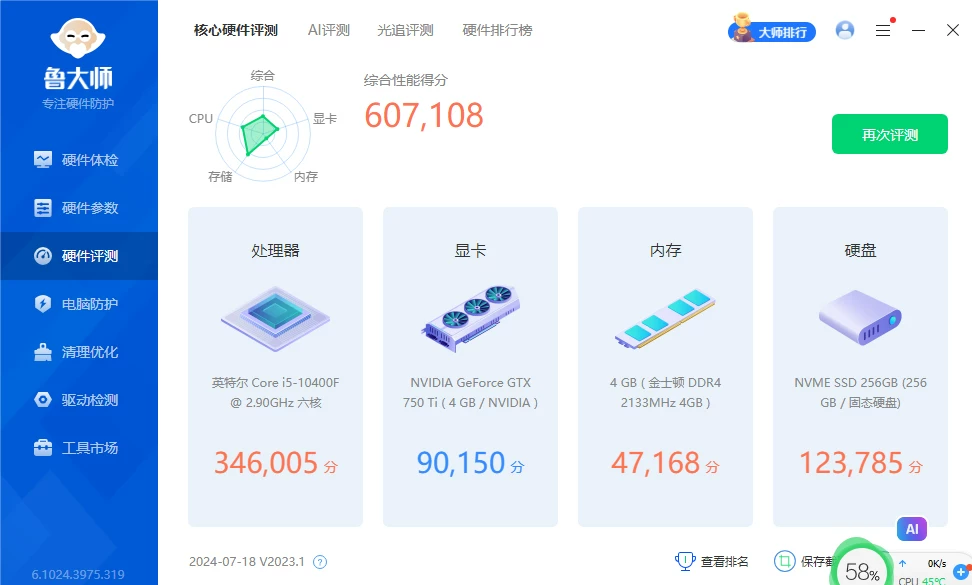Click the 查看排名 link
Screen dimensions: 972x585
tap(712, 561)
